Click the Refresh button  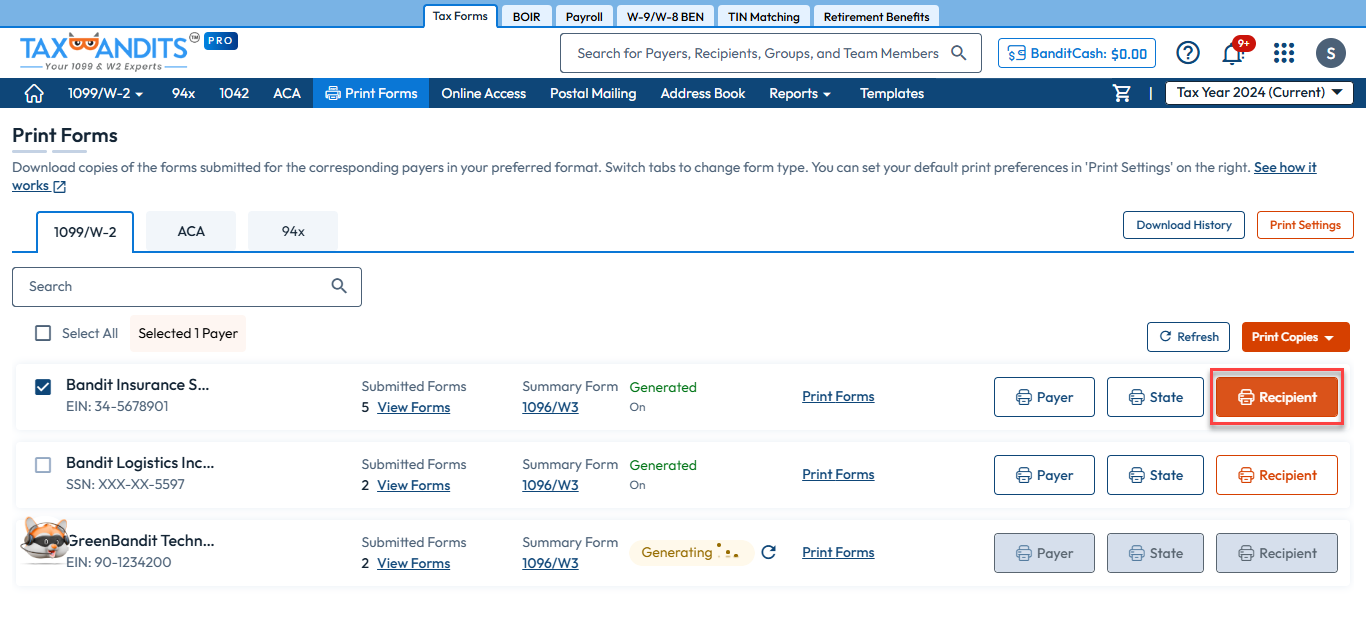point(1188,337)
